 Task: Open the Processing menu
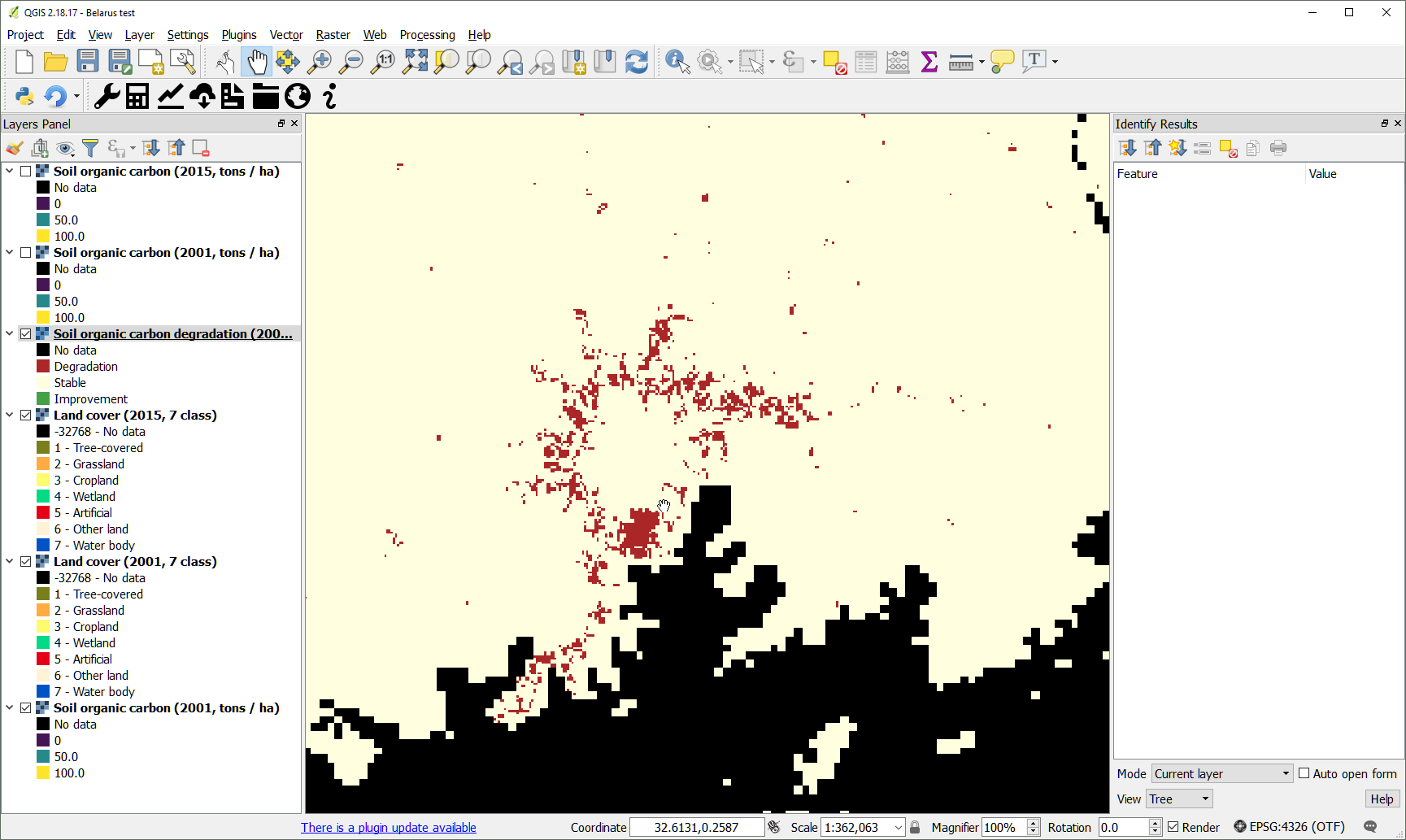click(427, 35)
